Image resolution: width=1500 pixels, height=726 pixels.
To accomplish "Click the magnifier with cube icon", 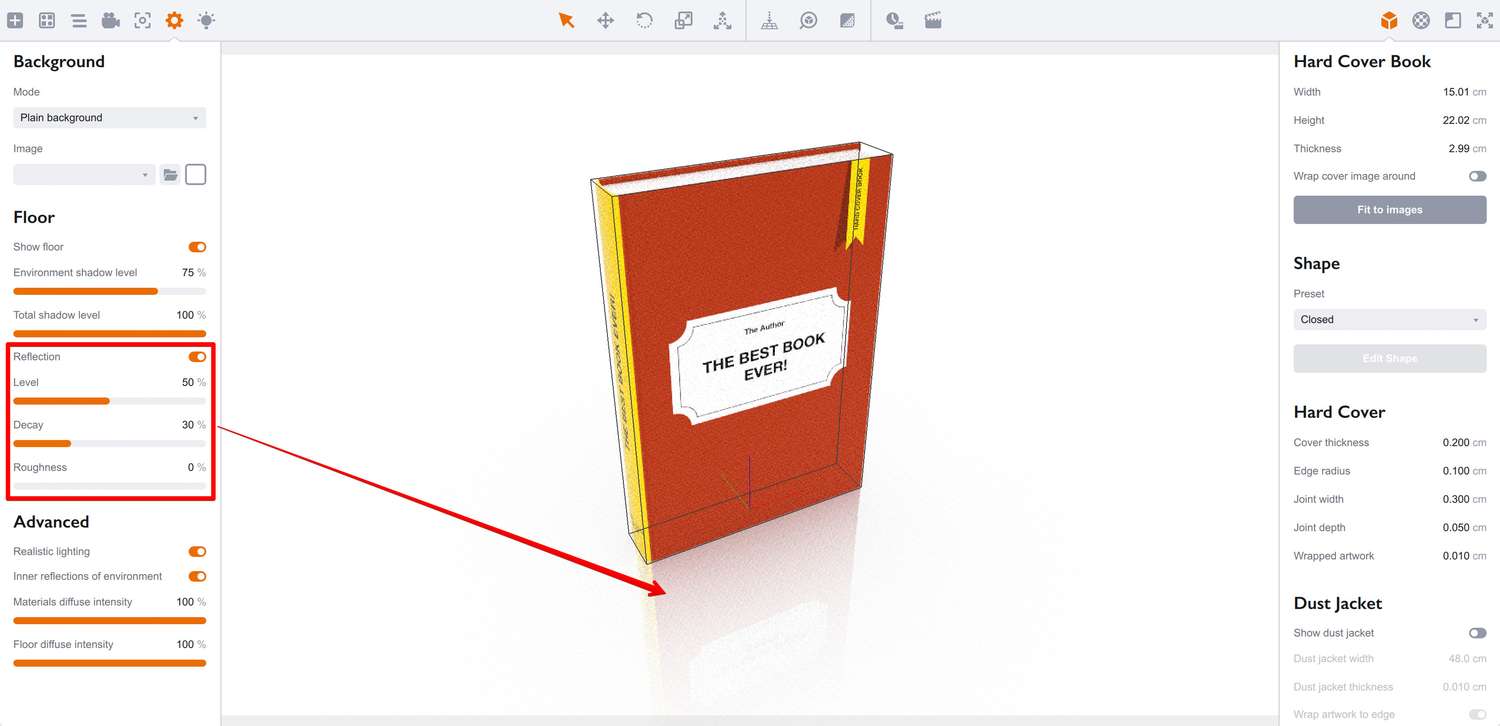I will tap(808, 20).
